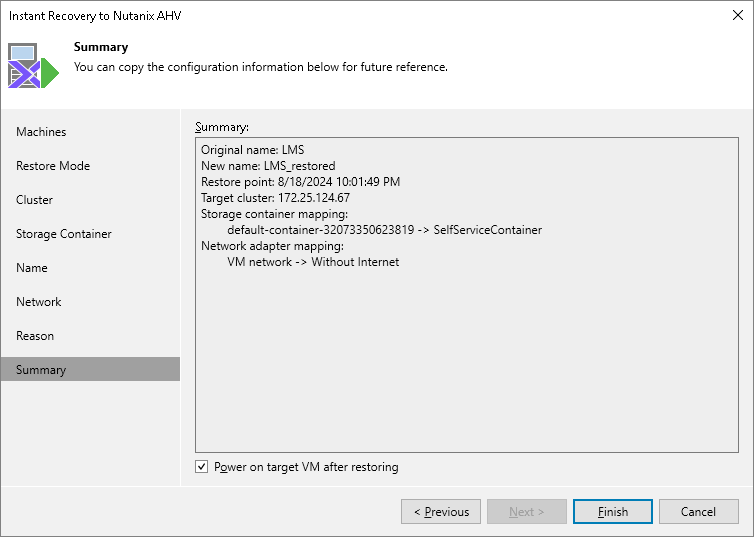Go to the Machines step

(x=41, y=132)
